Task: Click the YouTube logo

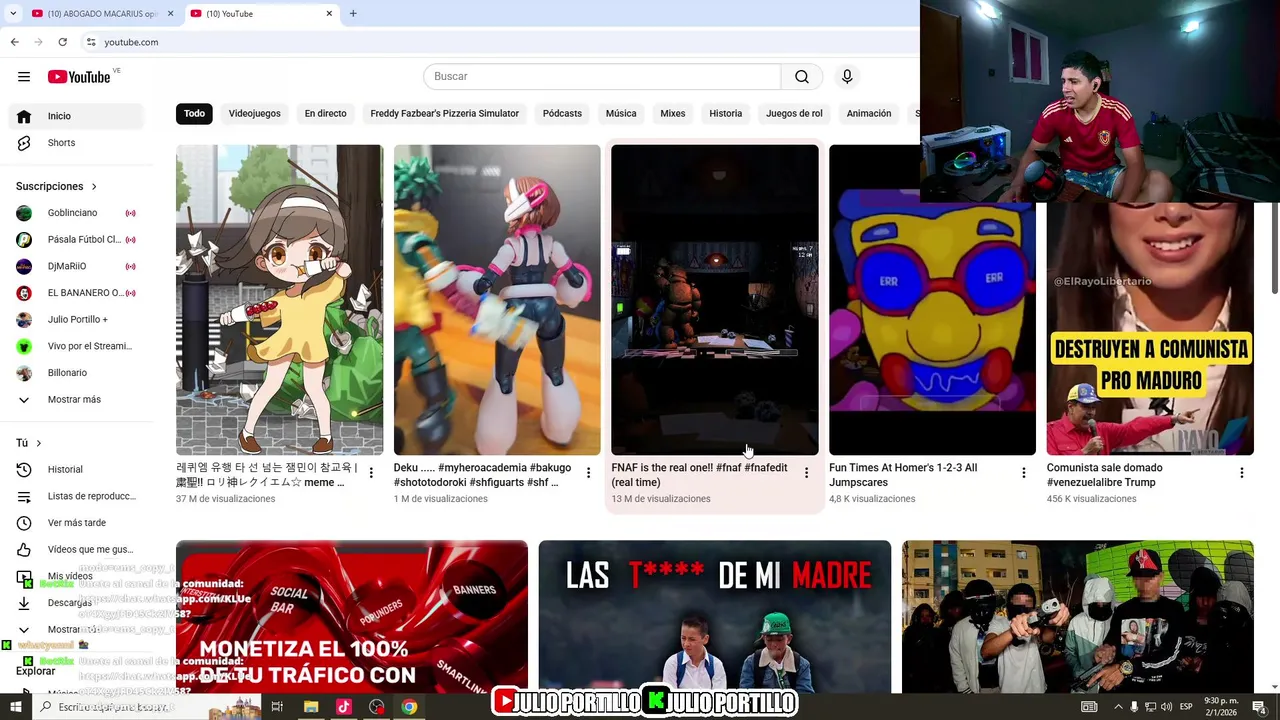Action: click(x=79, y=77)
